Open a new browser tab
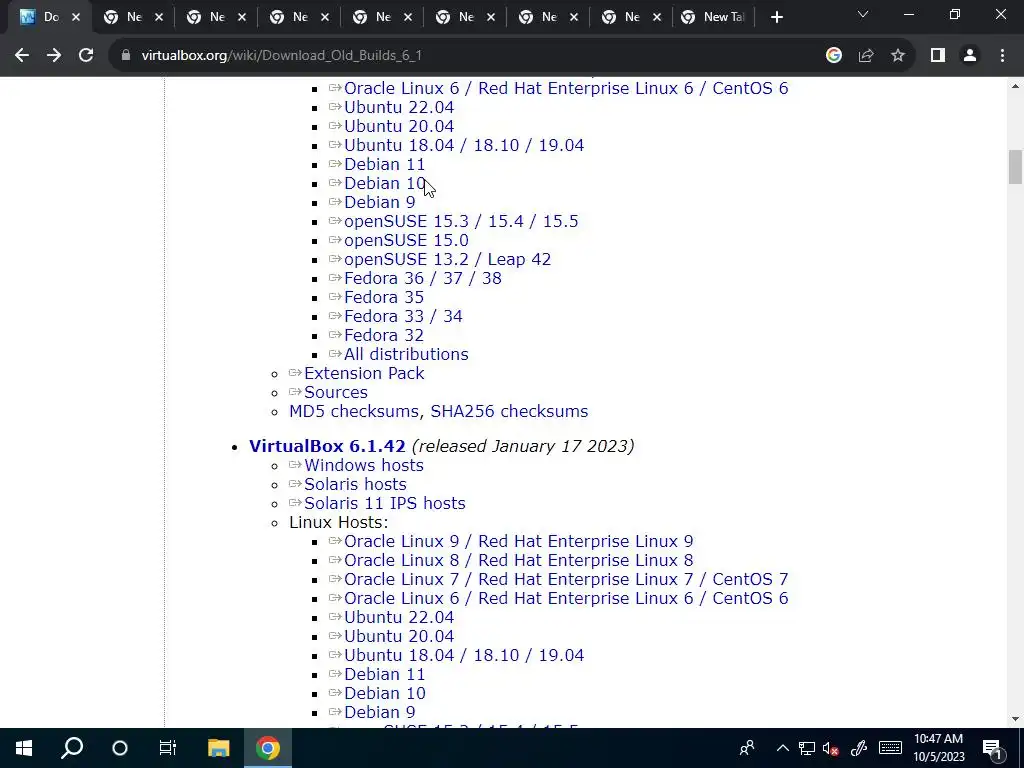 (776, 18)
